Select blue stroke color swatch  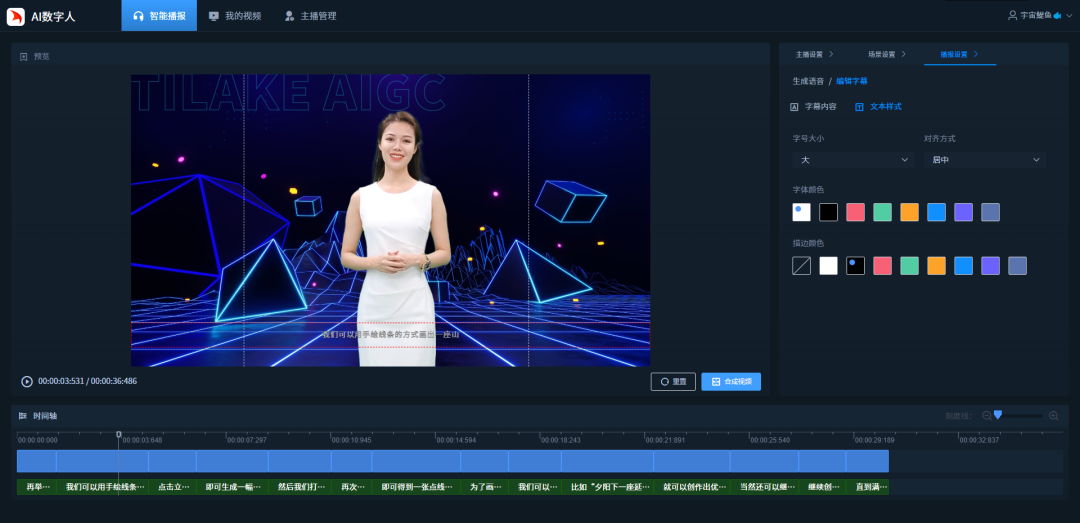(964, 266)
